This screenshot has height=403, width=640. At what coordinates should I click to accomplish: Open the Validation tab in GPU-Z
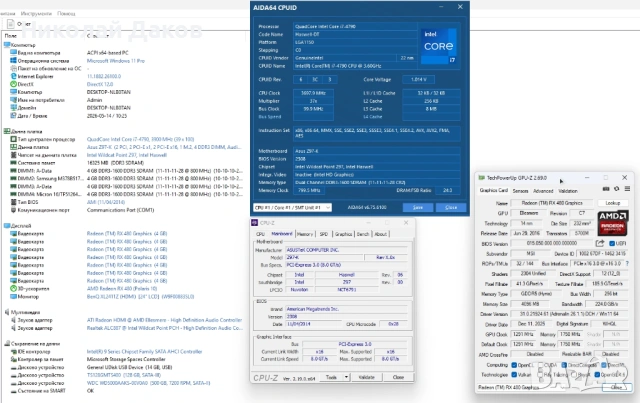[568, 191]
